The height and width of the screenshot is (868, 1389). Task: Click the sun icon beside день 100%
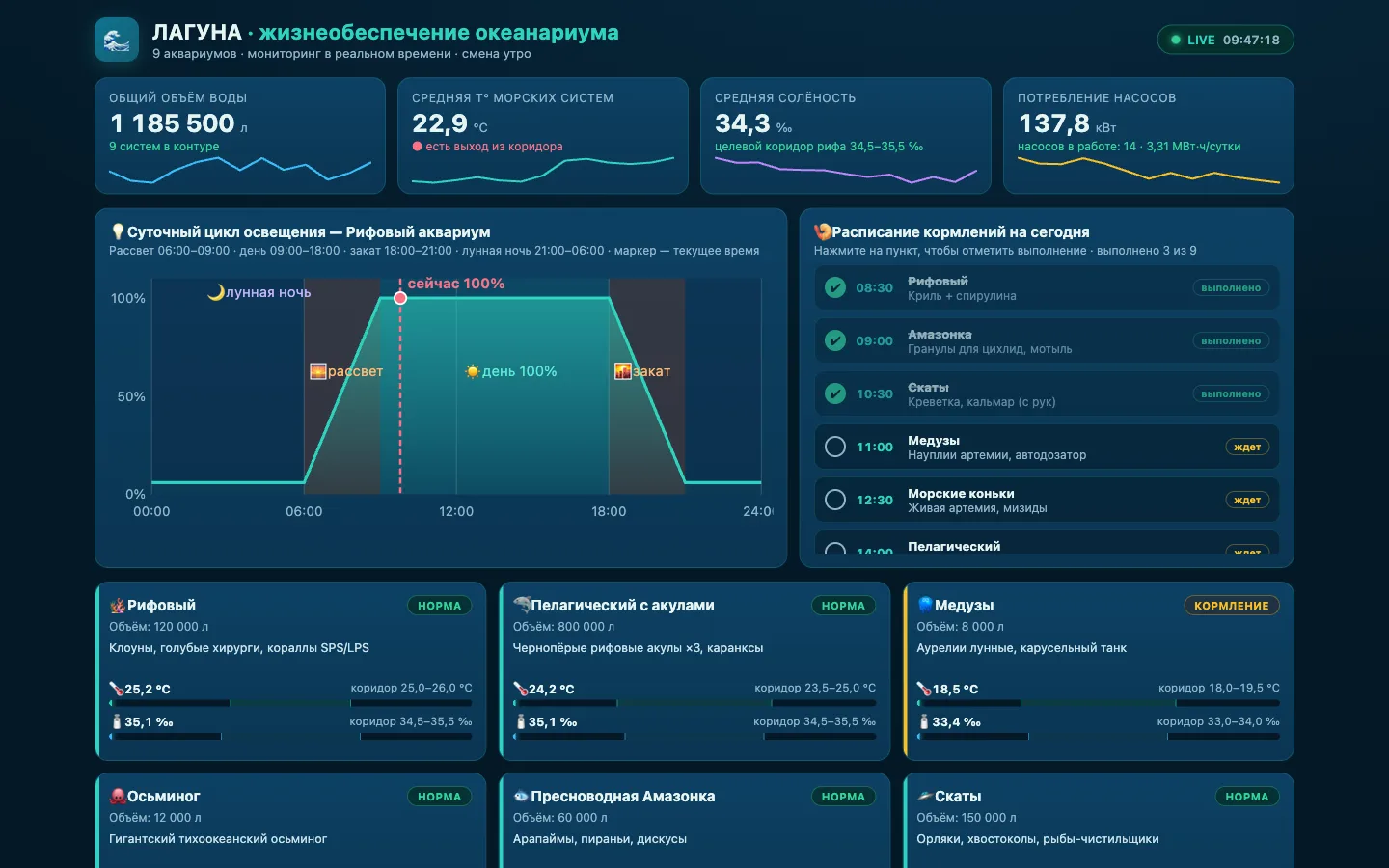tap(473, 371)
